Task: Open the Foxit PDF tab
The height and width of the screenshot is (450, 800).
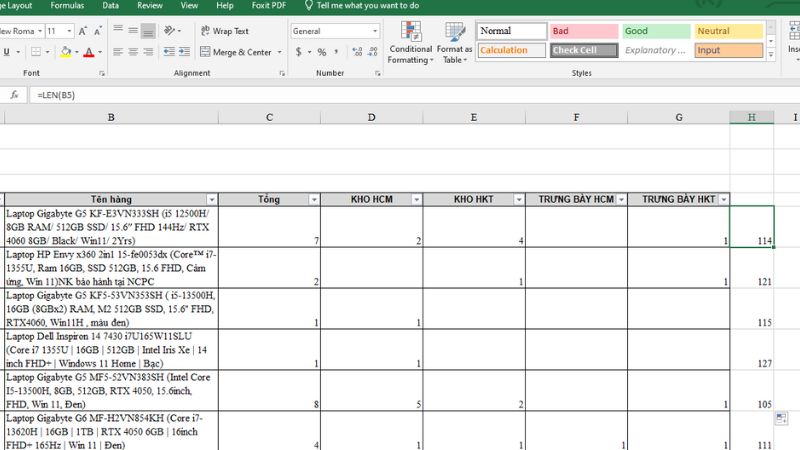Action: [269, 6]
